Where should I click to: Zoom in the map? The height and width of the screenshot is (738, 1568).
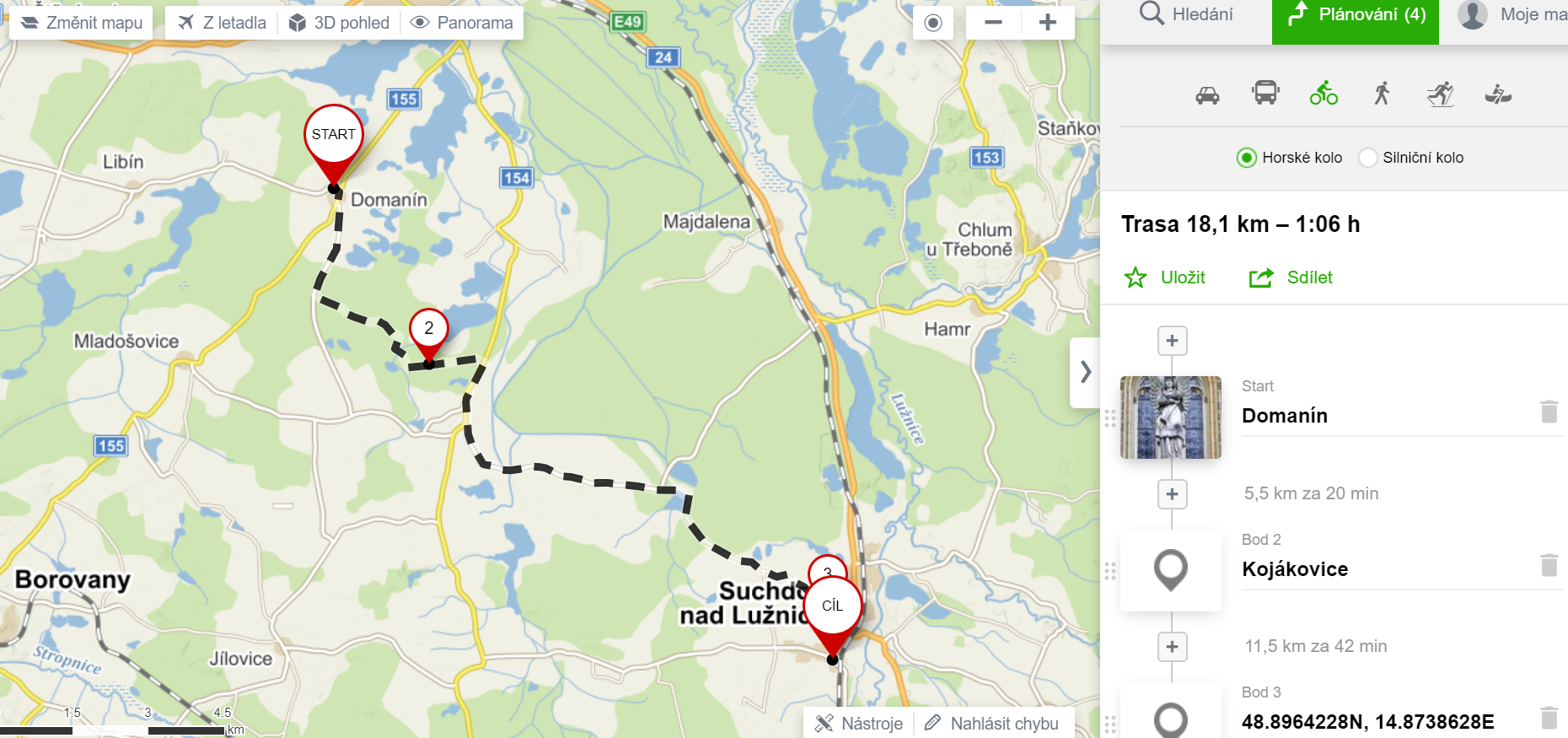click(1048, 23)
